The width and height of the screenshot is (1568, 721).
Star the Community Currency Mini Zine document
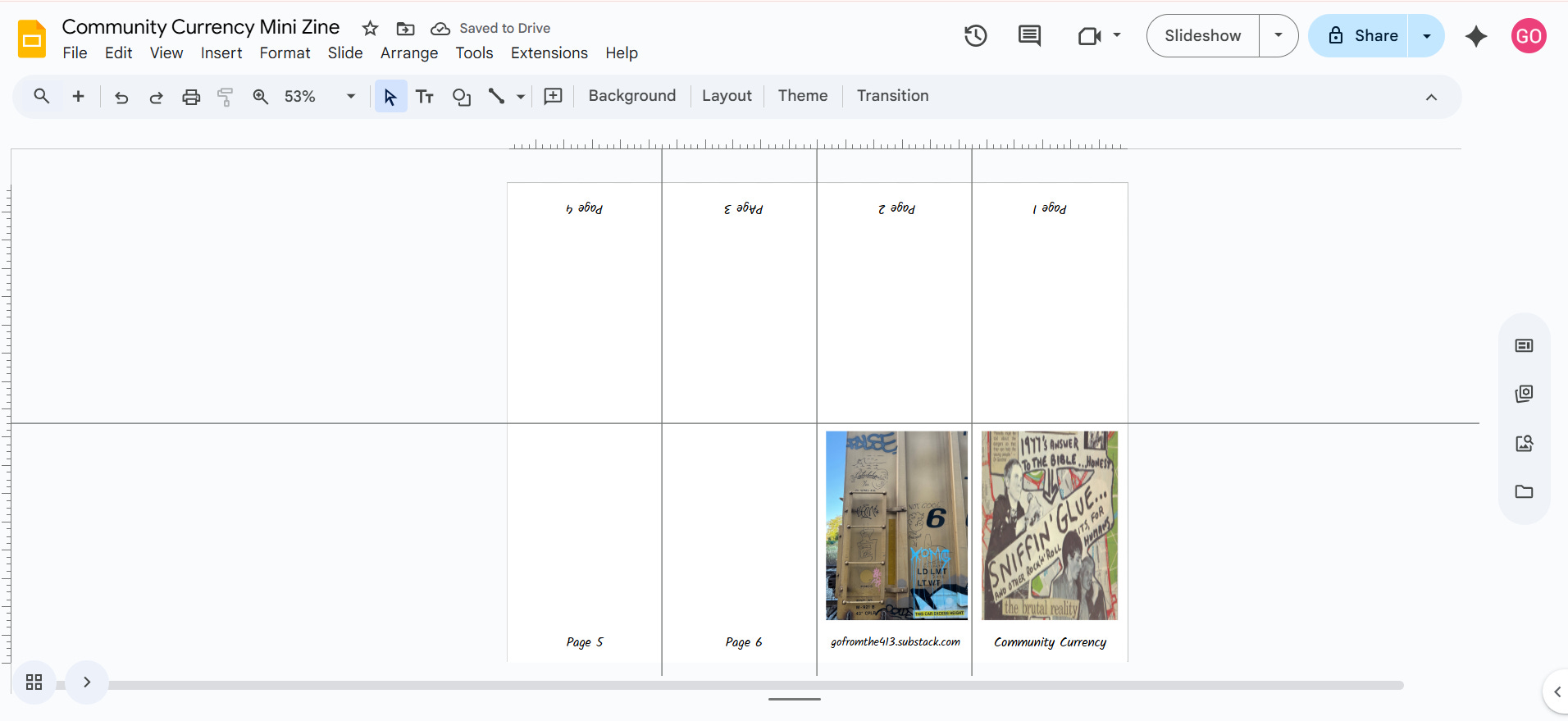pos(370,29)
